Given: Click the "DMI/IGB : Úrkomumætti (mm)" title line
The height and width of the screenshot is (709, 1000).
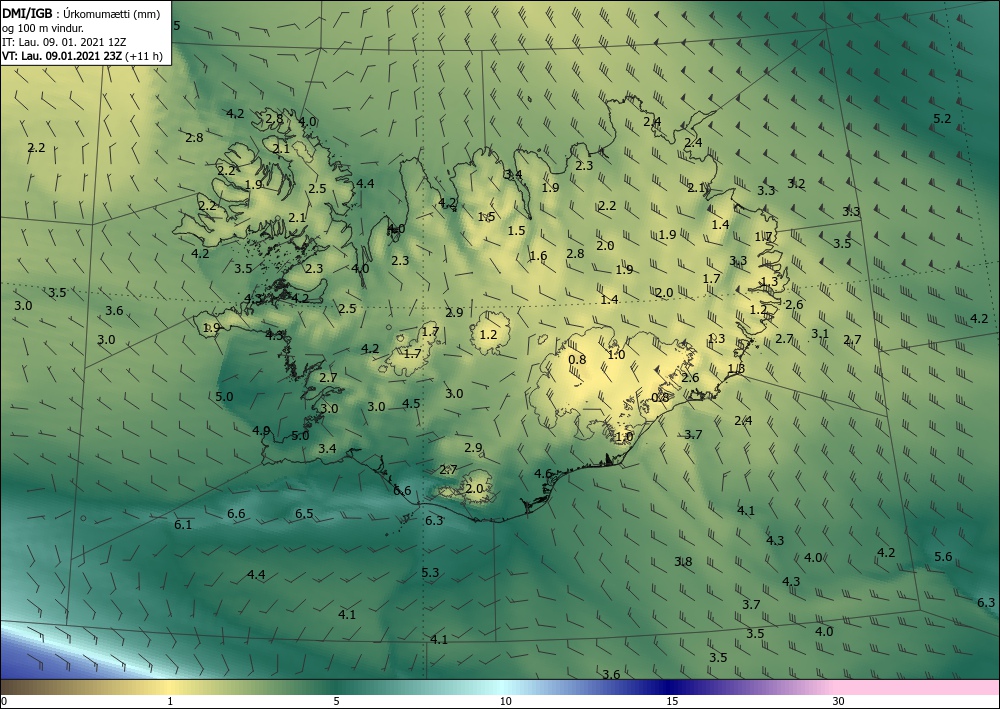Looking at the screenshot, I should point(81,13).
